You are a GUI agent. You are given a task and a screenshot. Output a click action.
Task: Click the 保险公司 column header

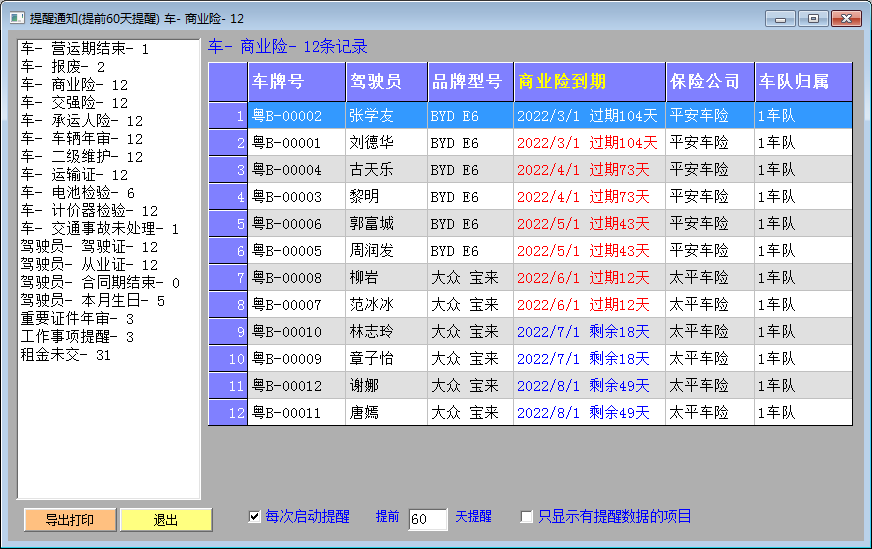(710, 82)
